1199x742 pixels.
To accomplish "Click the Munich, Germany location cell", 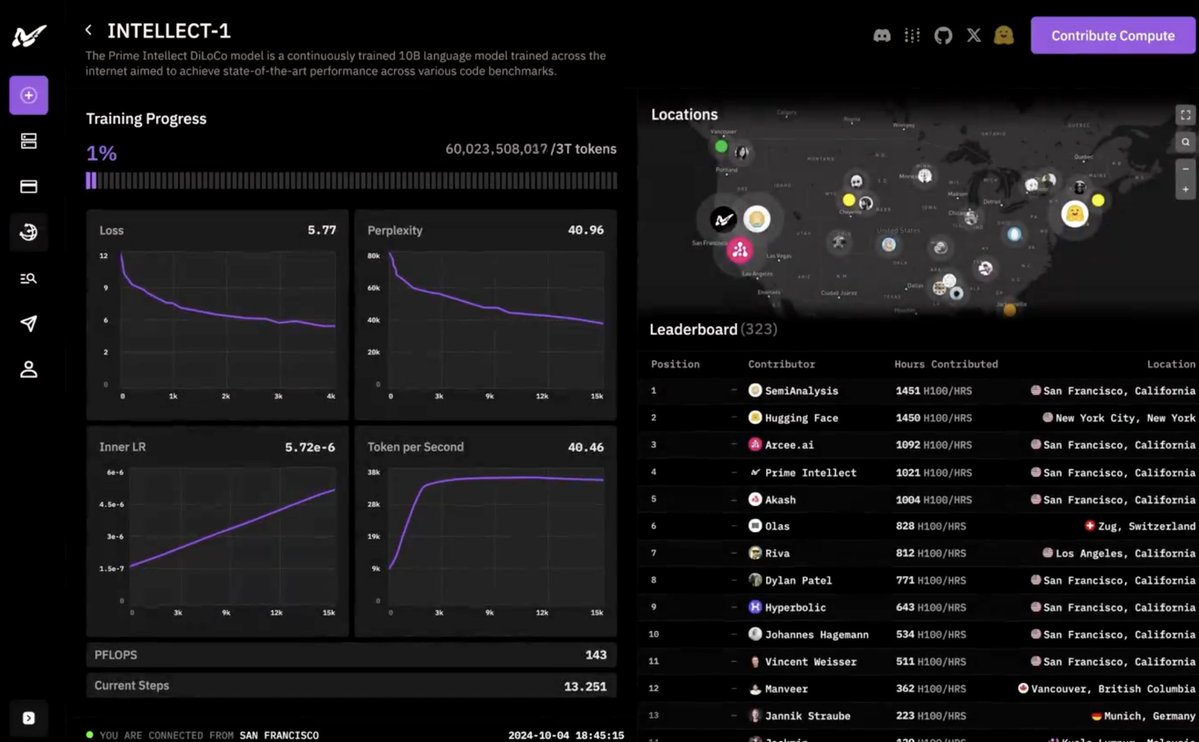I will click(x=1143, y=716).
